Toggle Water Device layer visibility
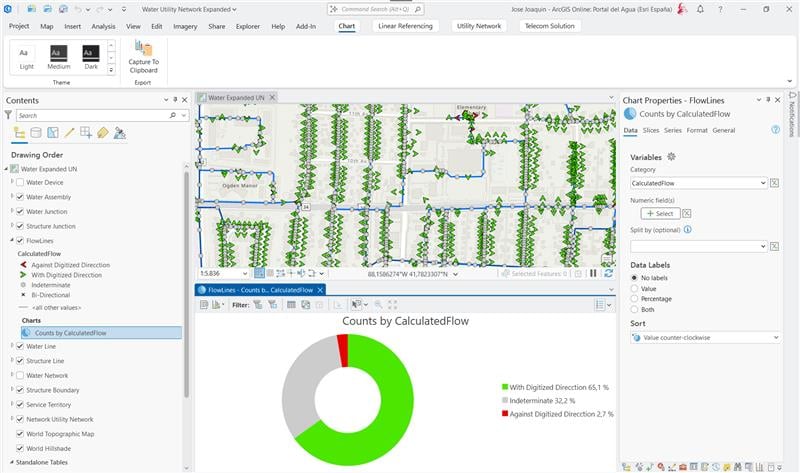Screen dimensions: 800x473 pos(20,182)
